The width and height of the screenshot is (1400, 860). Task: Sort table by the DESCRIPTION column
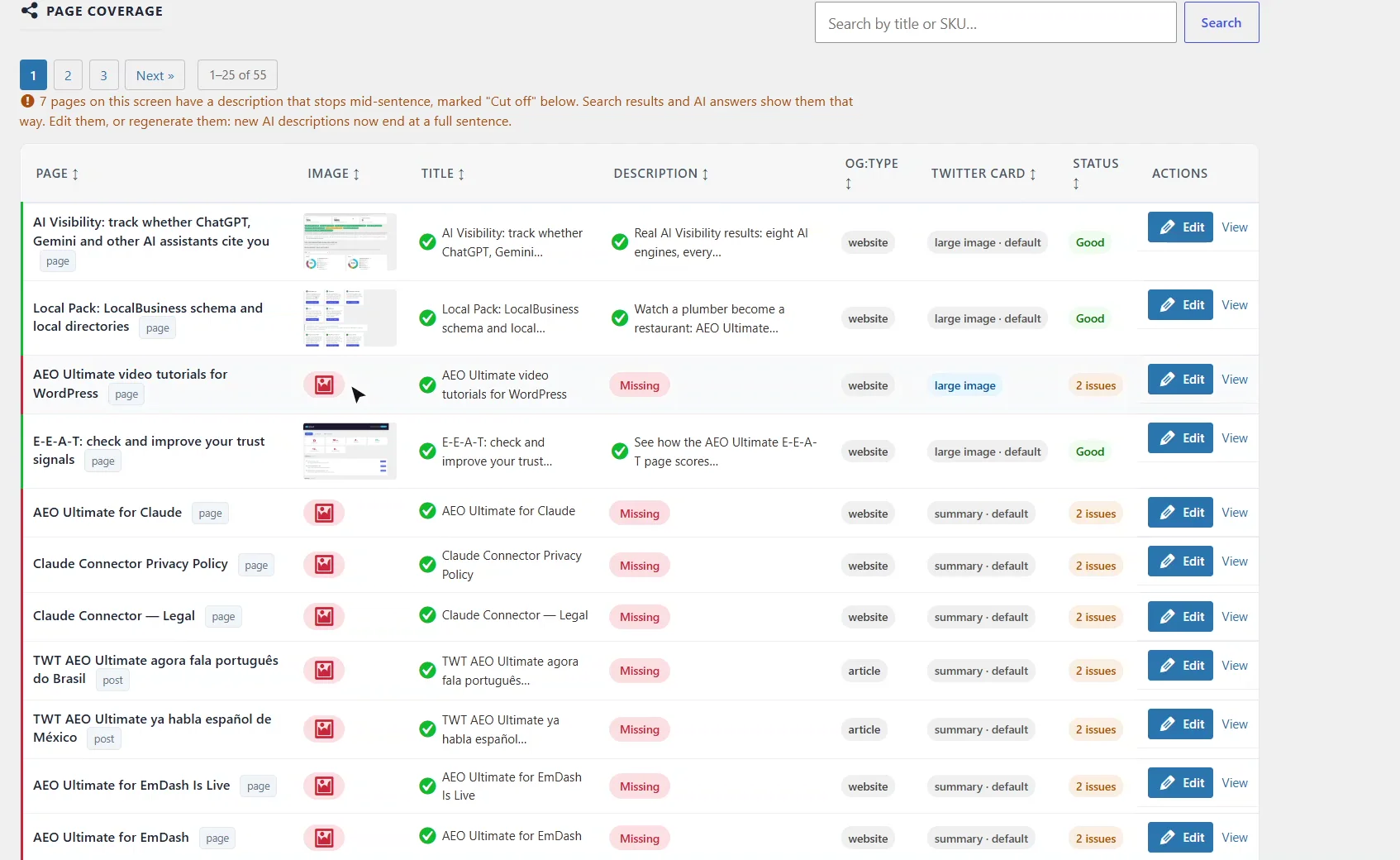(x=661, y=174)
